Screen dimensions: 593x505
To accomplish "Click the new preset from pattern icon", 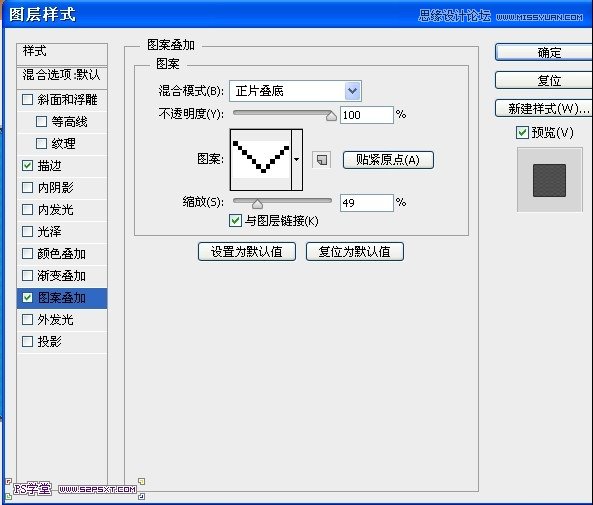I will tap(321, 160).
